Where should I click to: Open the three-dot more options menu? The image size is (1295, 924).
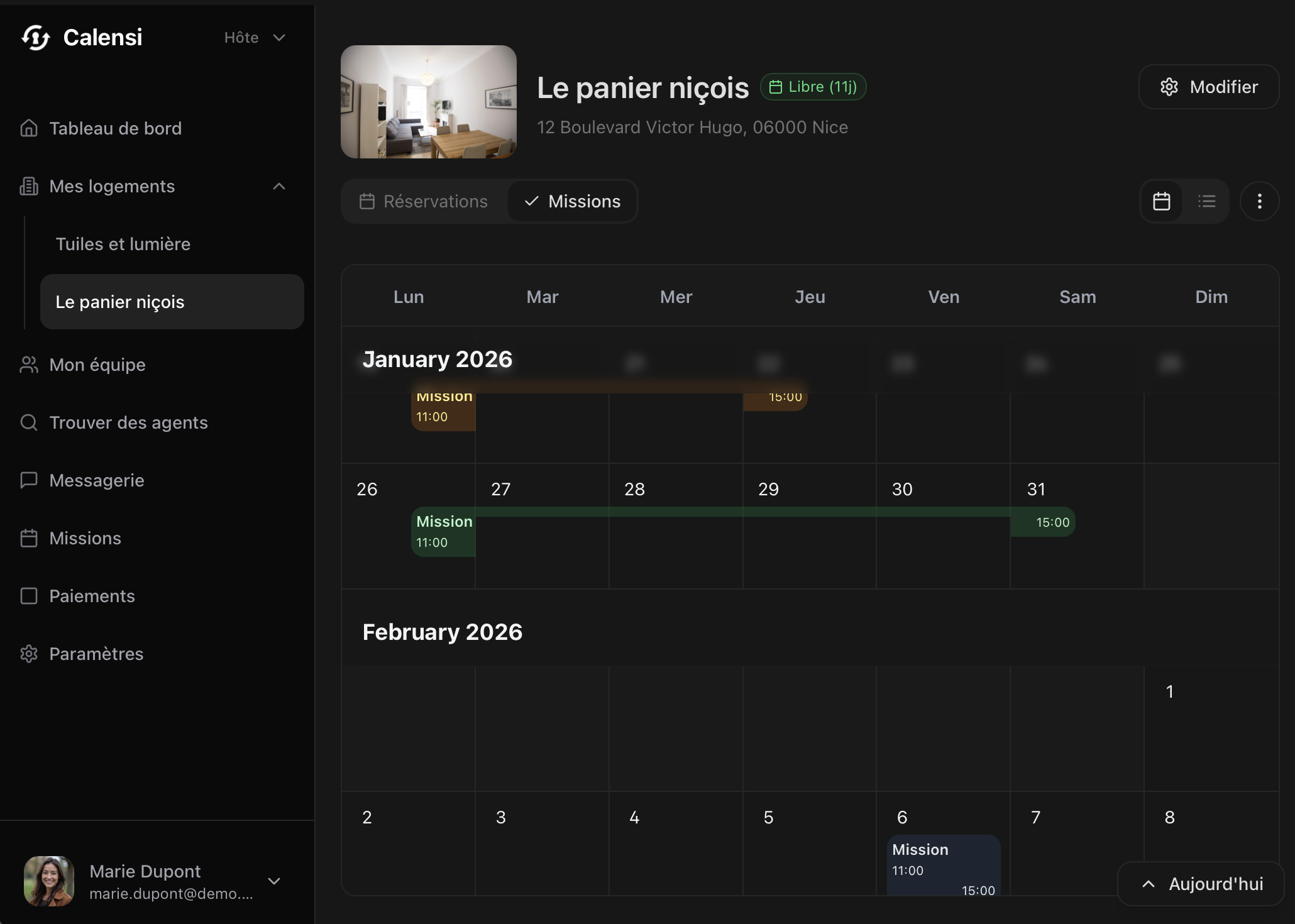pos(1259,201)
